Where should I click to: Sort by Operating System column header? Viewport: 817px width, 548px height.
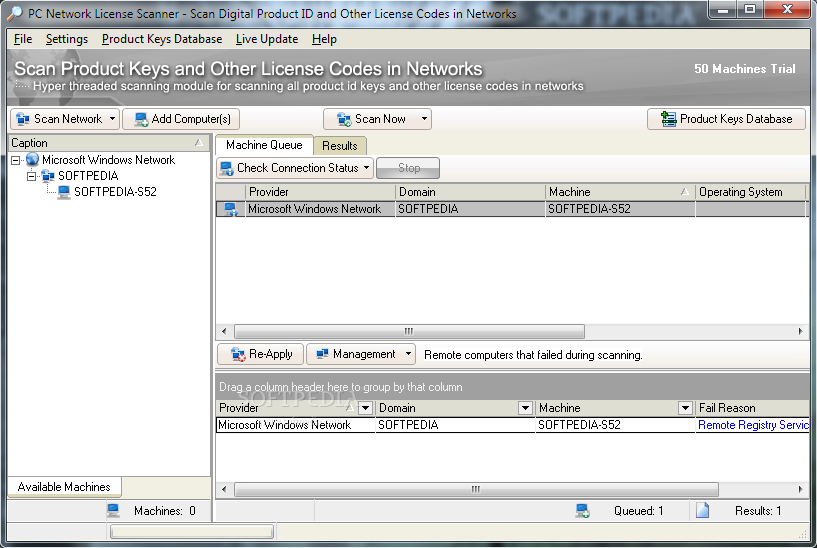click(751, 192)
